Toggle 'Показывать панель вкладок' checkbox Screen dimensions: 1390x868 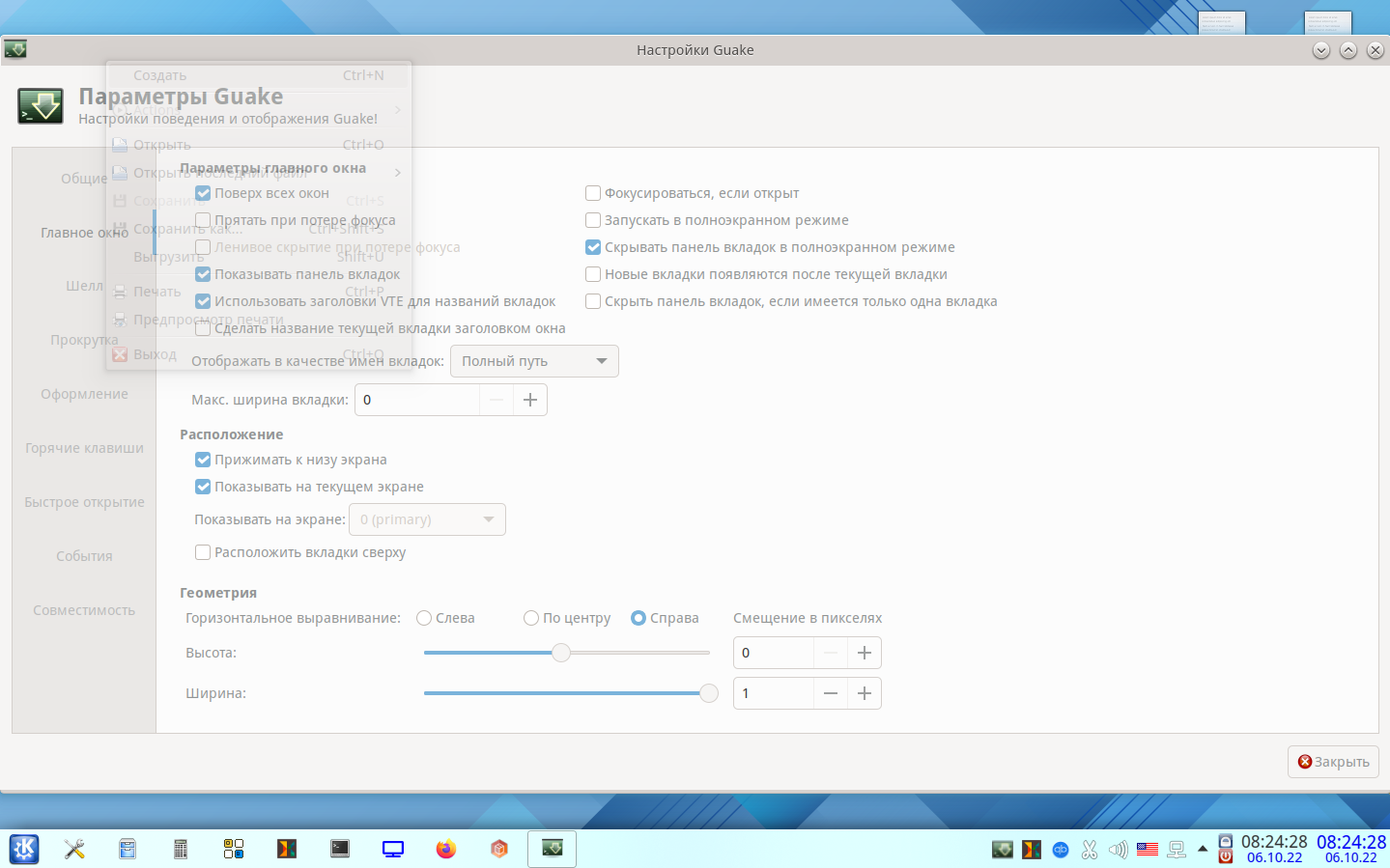(x=203, y=274)
